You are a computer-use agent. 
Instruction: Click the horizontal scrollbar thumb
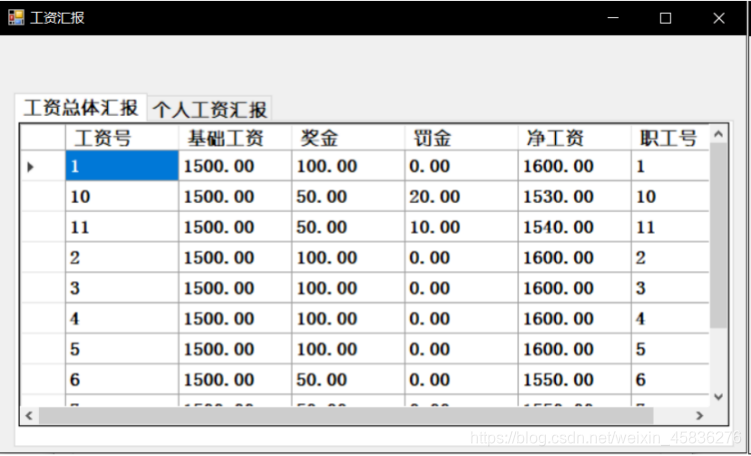346,415
